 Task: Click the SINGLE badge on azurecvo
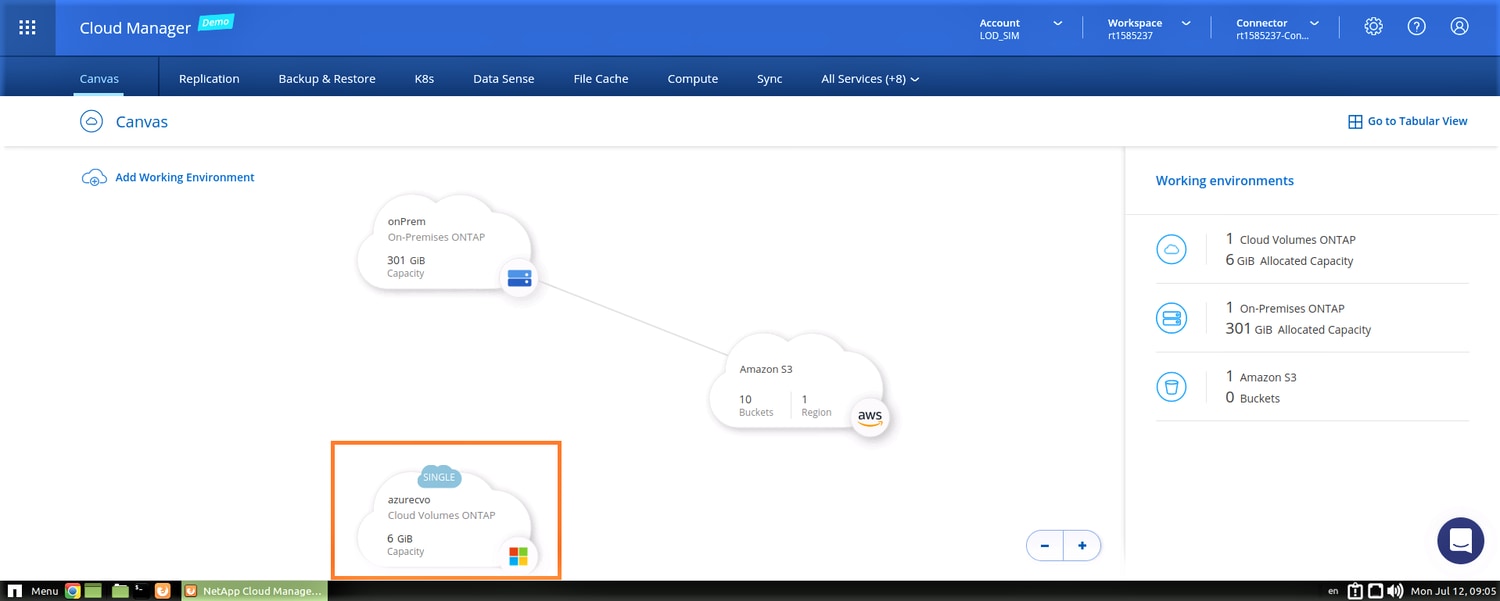[439, 477]
